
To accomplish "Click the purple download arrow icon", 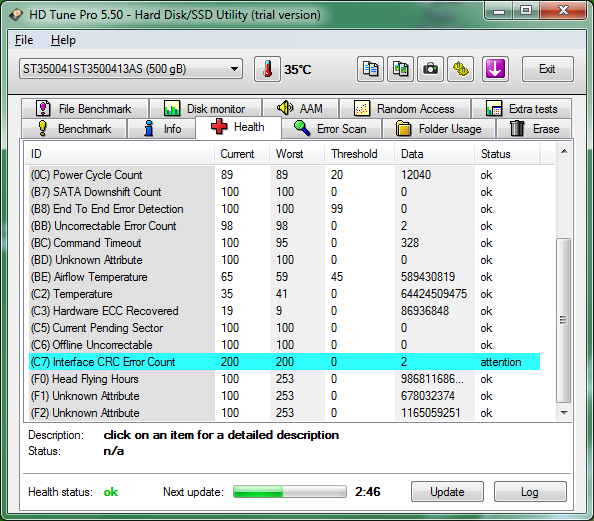I will tap(495, 69).
